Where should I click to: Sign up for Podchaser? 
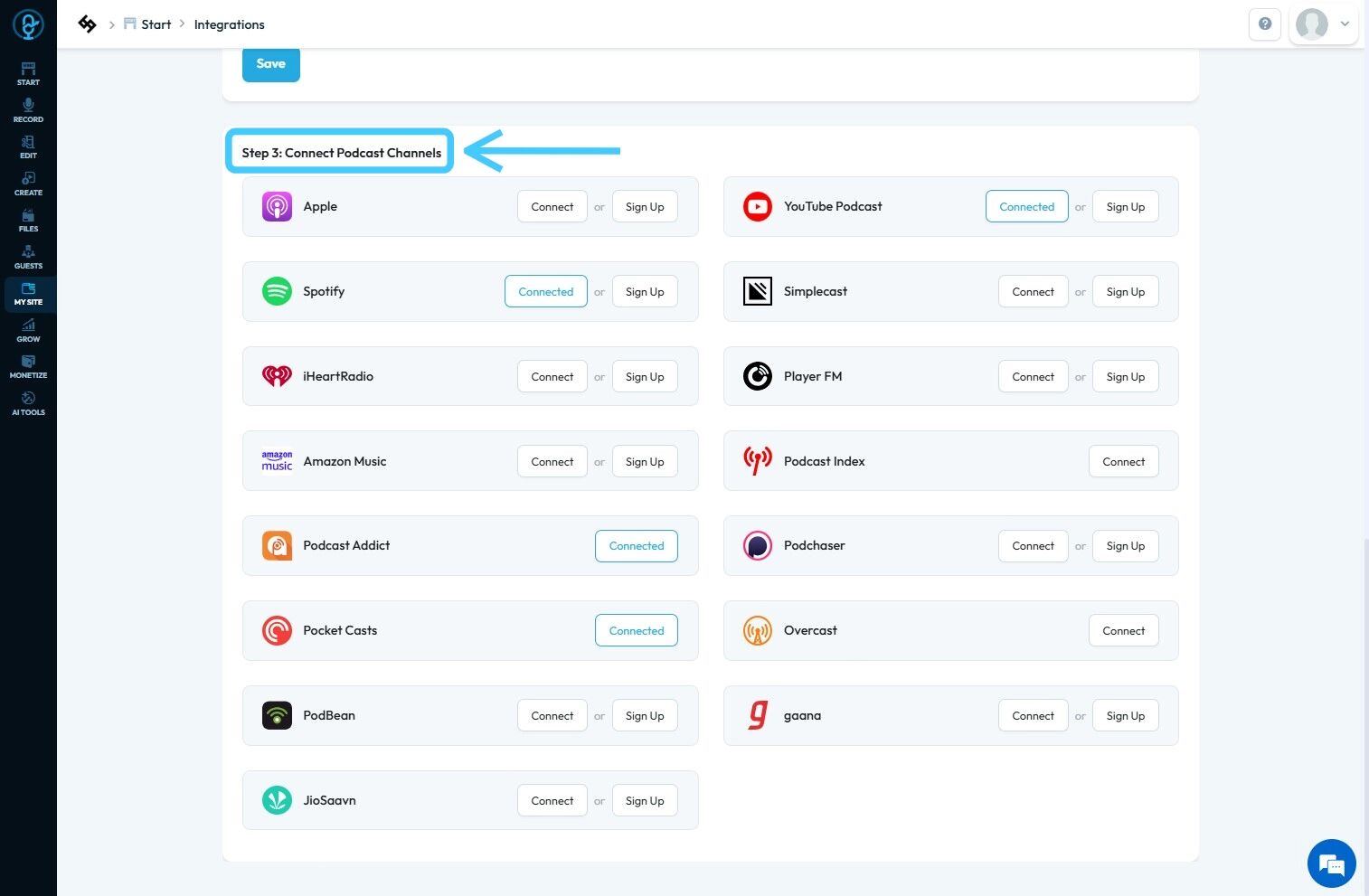tap(1126, 546)
